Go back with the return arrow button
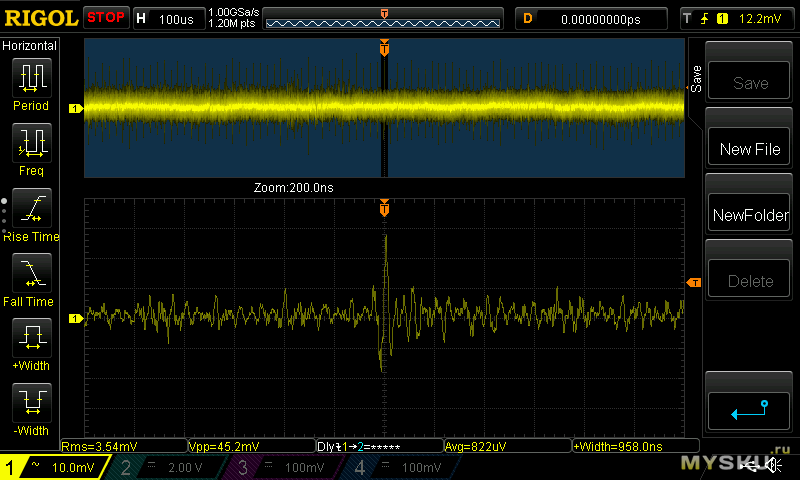 (749, 411)
